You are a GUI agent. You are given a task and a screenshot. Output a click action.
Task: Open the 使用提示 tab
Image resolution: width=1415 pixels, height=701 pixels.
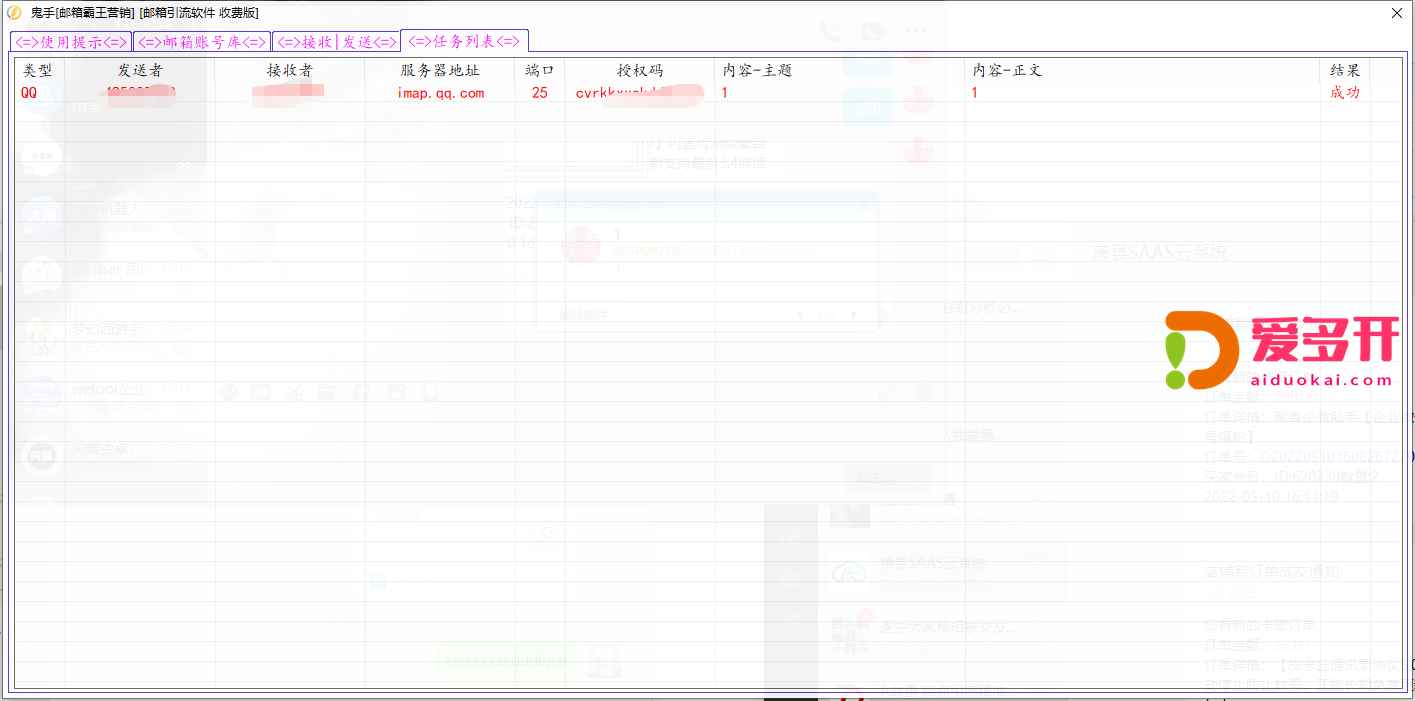pyautogui.click(x=71, y=42)
